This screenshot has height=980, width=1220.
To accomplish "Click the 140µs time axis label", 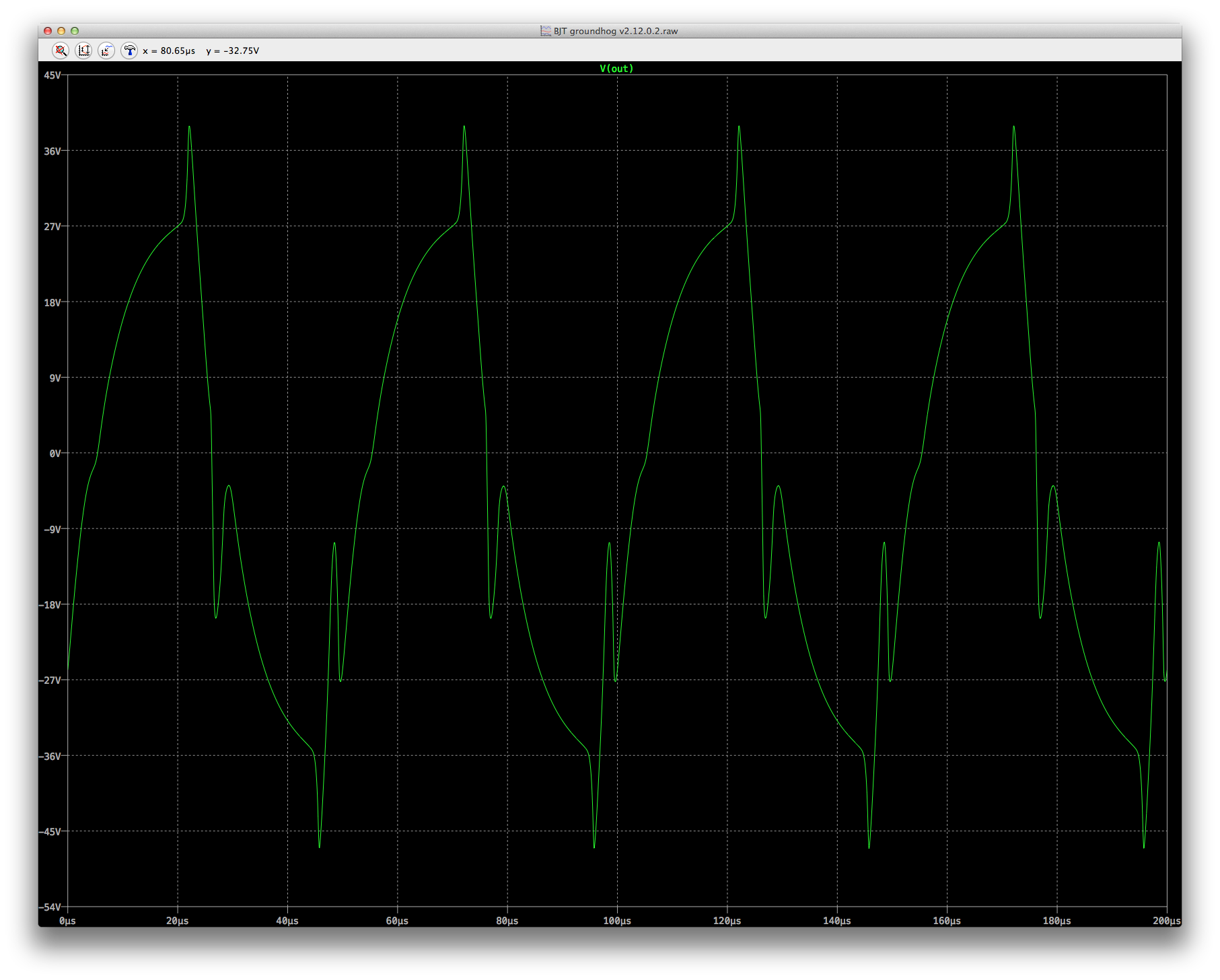I will click(x=837, y=921).
